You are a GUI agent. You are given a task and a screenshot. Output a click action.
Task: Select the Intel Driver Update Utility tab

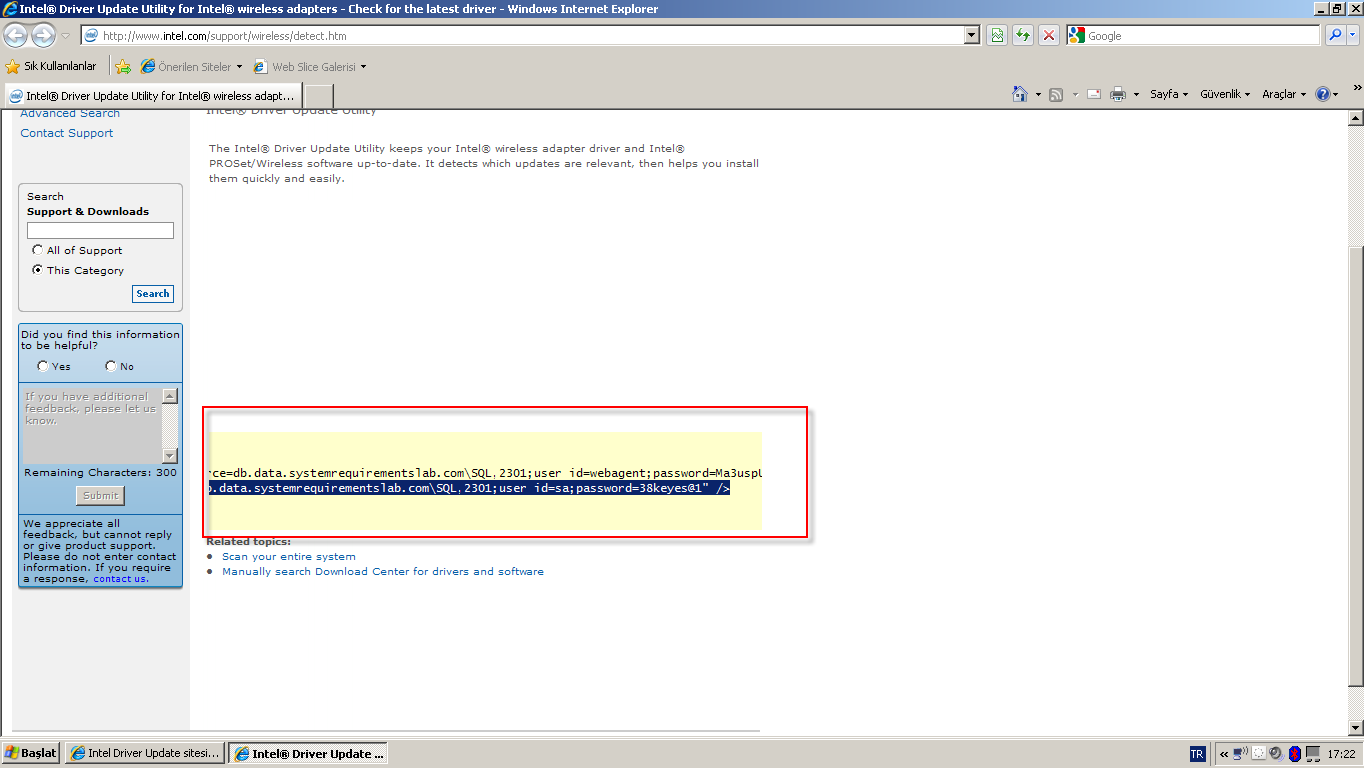(x=153, y=96)
